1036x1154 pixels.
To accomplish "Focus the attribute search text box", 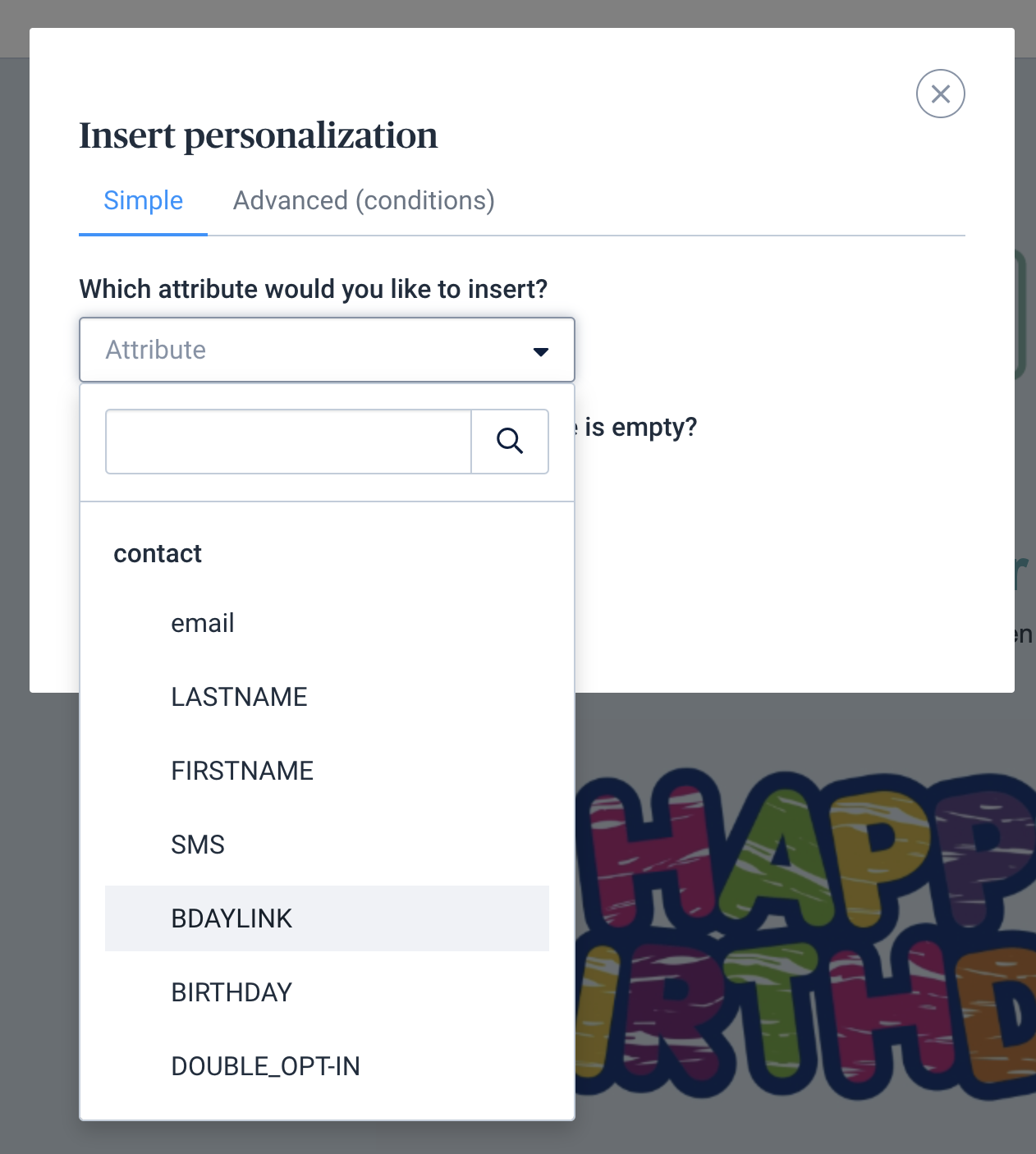I will tap(288, 442).
